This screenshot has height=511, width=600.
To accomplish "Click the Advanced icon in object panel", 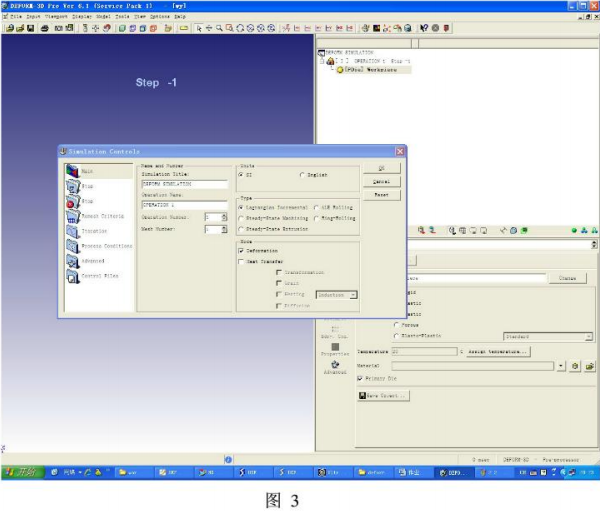I will [x=335, y=367].
